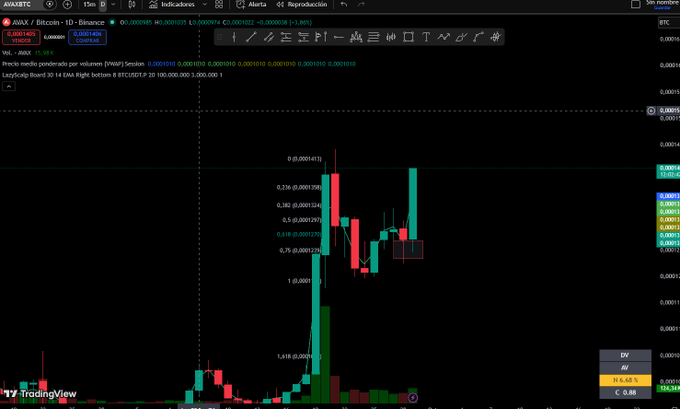This screenshot has width=680, height=409.
Task: Select the vertical line drawing tool
Action: coord(234,37)
